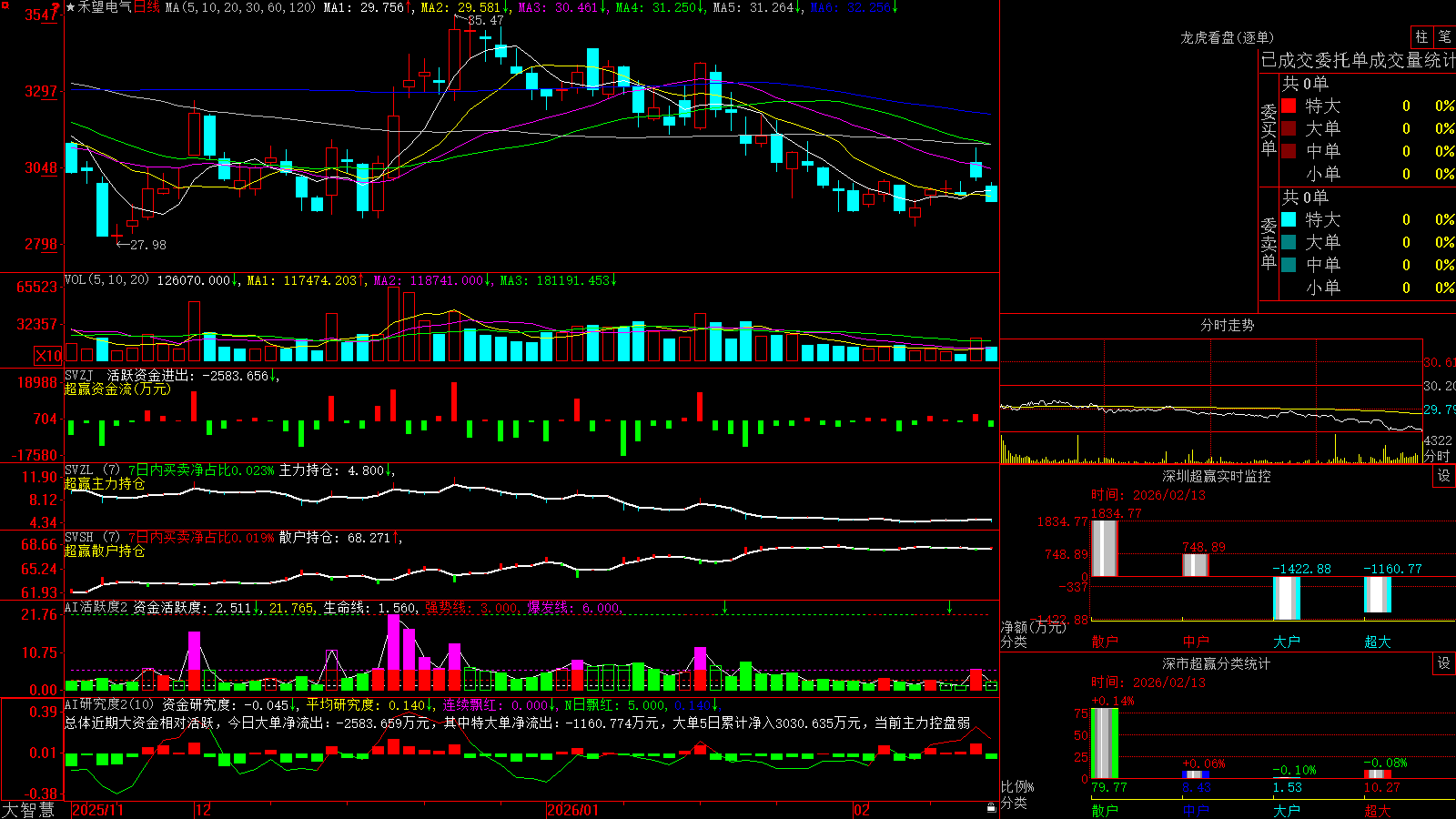Click the stock name 禾望电气
The image size is (1456, 819).
coord(105,7)
